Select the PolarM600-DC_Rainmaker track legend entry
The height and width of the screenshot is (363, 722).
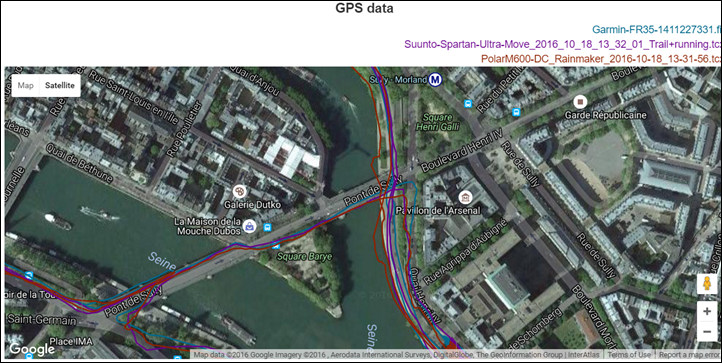pos(601,59)
